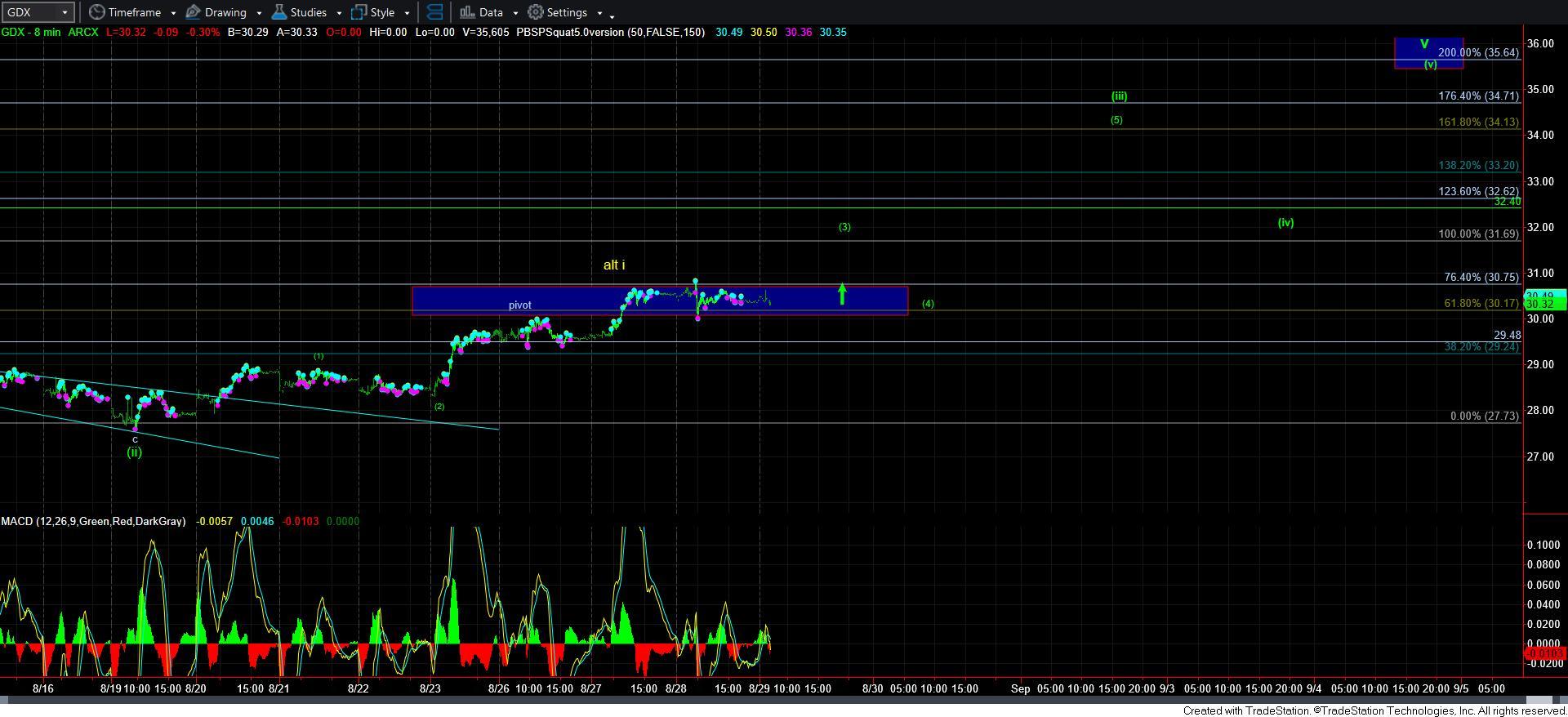Image resolution: width=1568 pixels, height=717 pixels.
Task: Open the Data menu
Action: [x=482, y=12]
